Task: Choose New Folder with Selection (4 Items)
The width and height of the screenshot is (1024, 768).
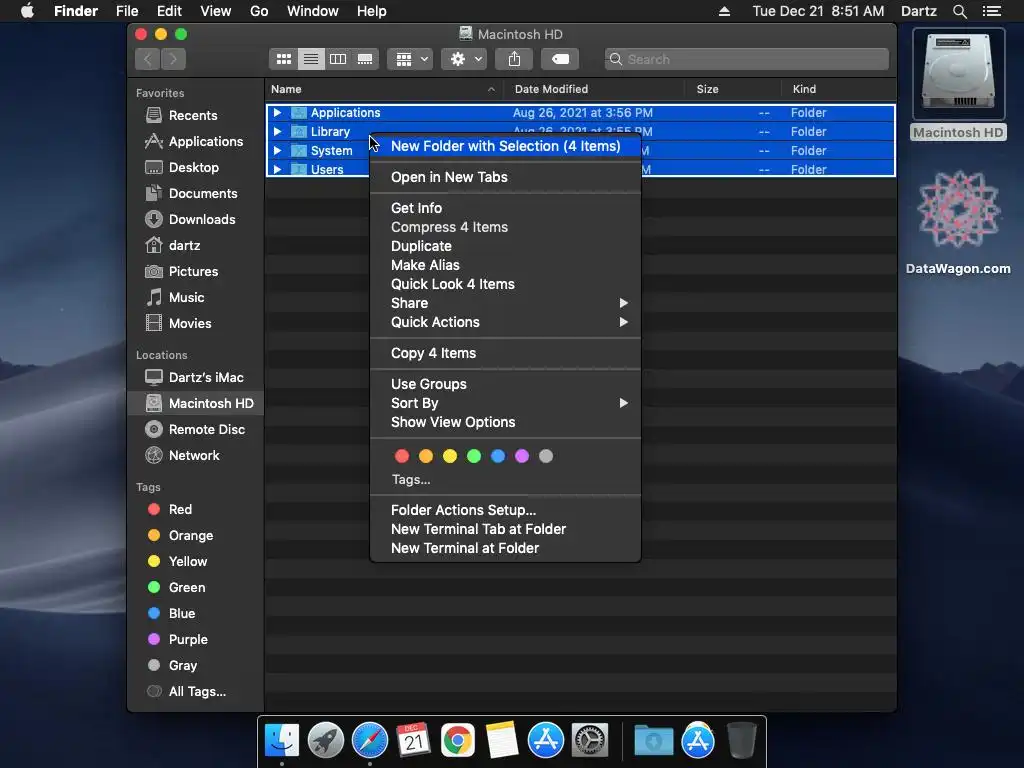Action: [x=505, y=146]
